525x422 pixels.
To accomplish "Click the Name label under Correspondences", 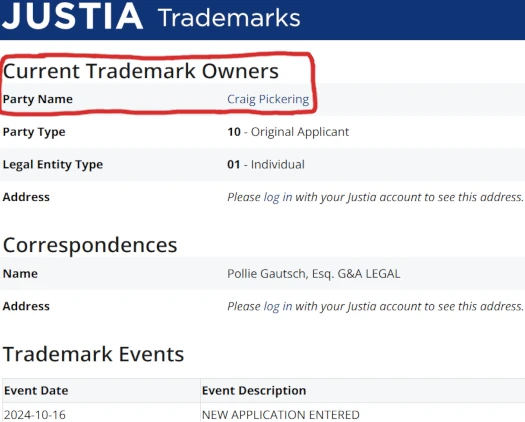I will [x=20, y=274].
